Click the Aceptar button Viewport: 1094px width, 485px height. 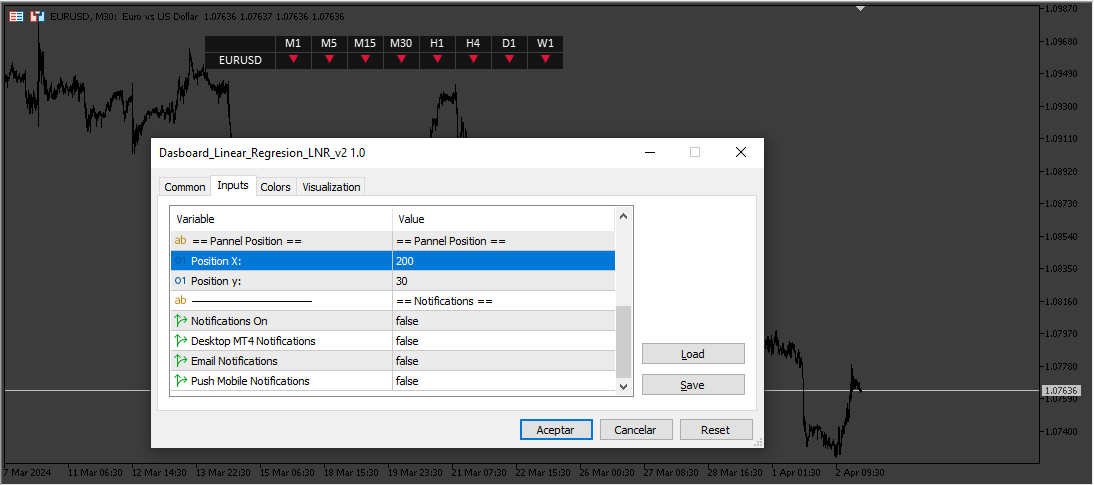pos(556,430)
